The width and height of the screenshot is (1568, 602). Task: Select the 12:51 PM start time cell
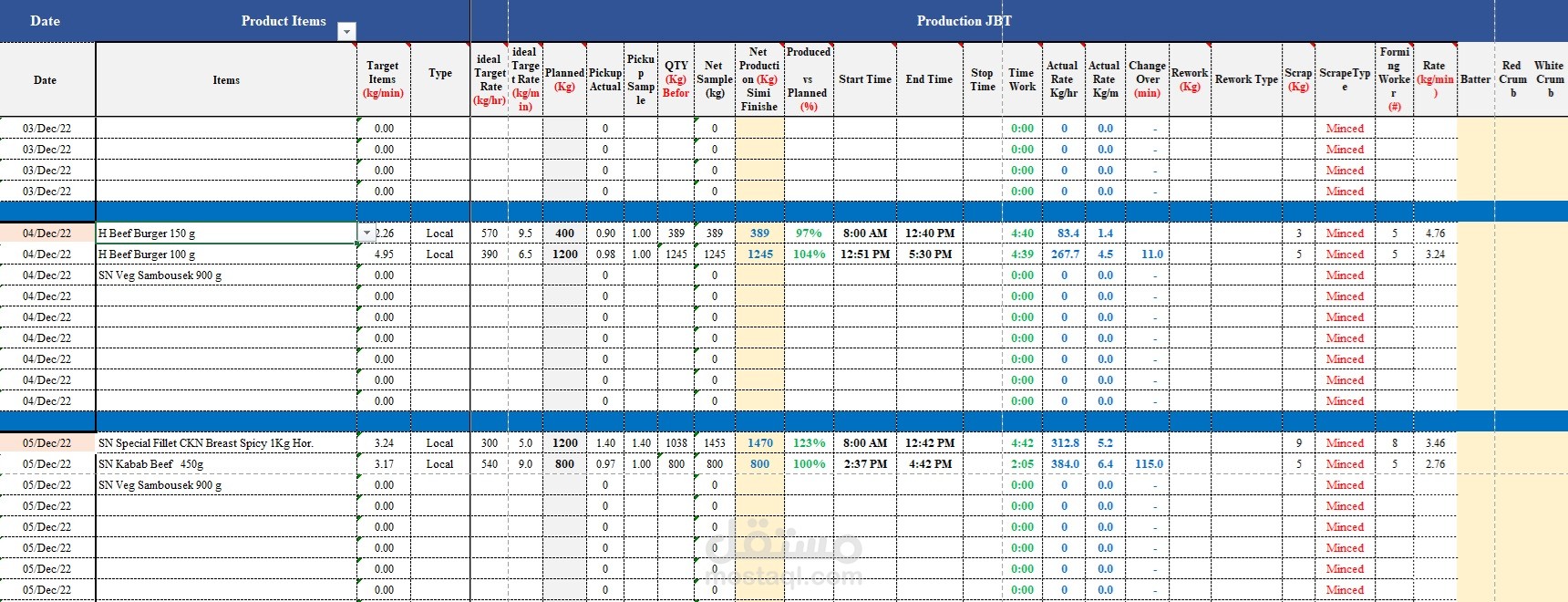865,254
